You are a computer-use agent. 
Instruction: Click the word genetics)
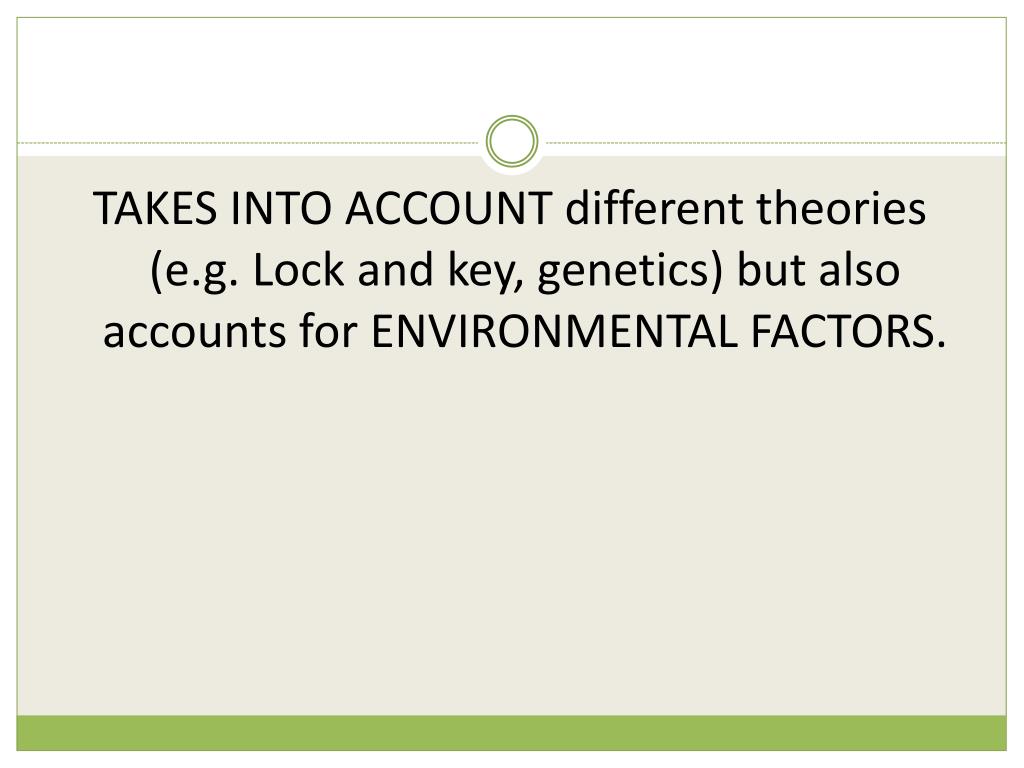click(630, 272)
